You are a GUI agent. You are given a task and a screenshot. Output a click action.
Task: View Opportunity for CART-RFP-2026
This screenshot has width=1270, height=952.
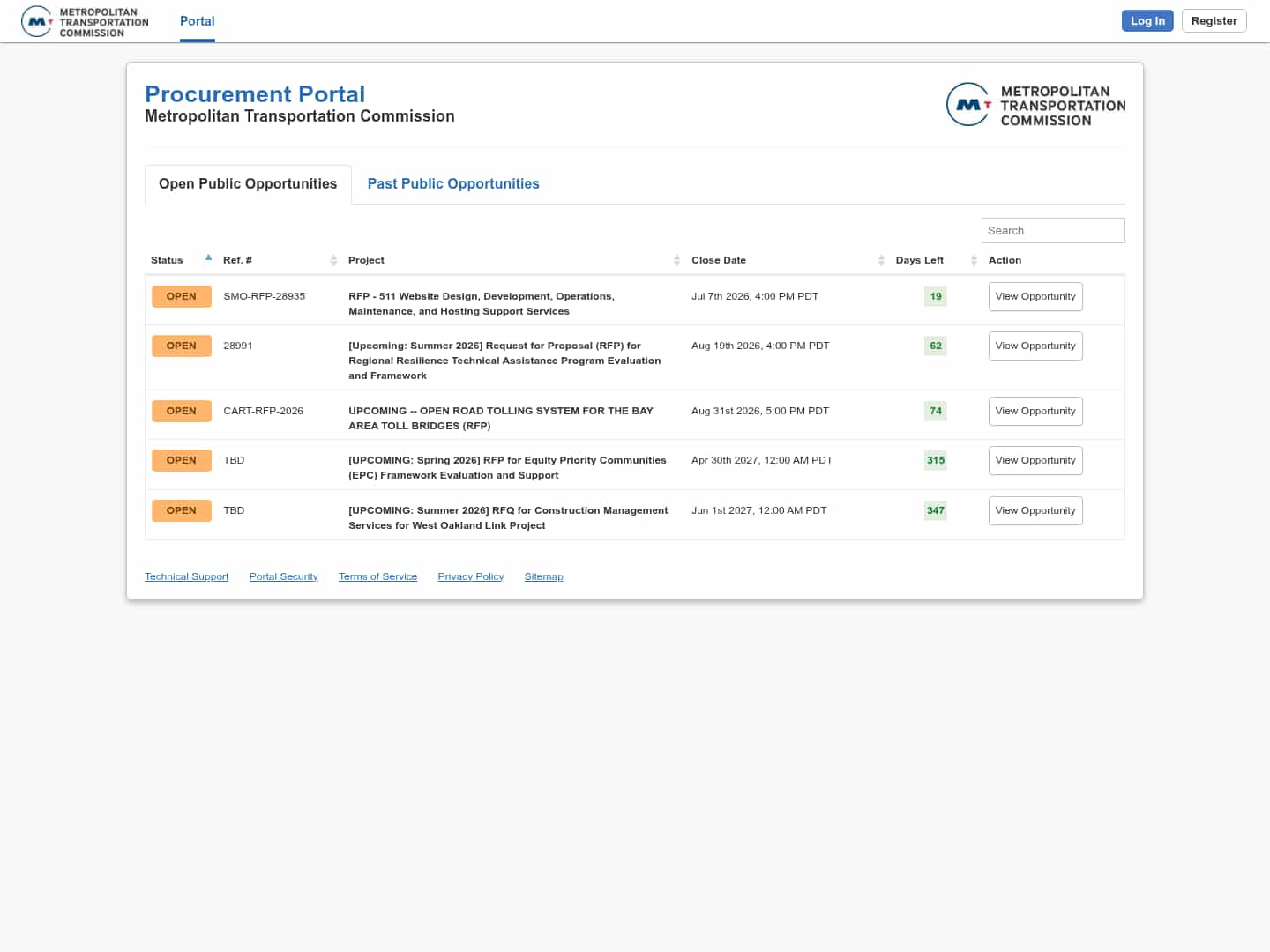[1035, 411]
